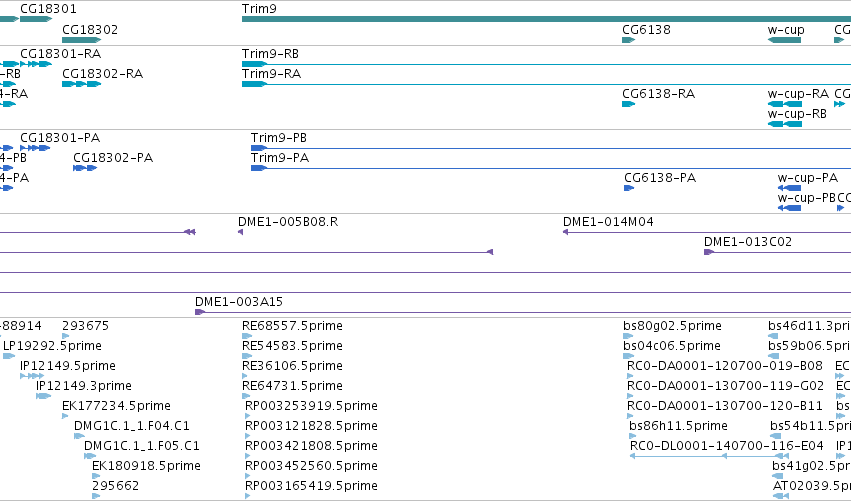Open the CG6138 gene label
851x501 pixels.
pos(646,29)
